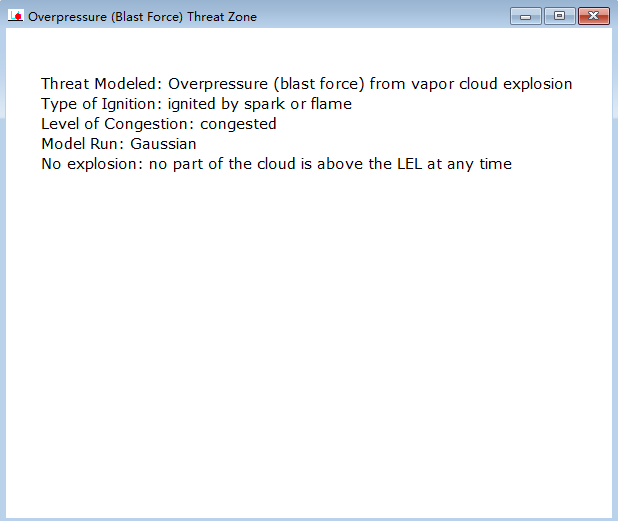The width and height of the screenshot is (618, 521).
Task: Click the words 'vapor cloud explosion'
Action: (x=491, y=84)
